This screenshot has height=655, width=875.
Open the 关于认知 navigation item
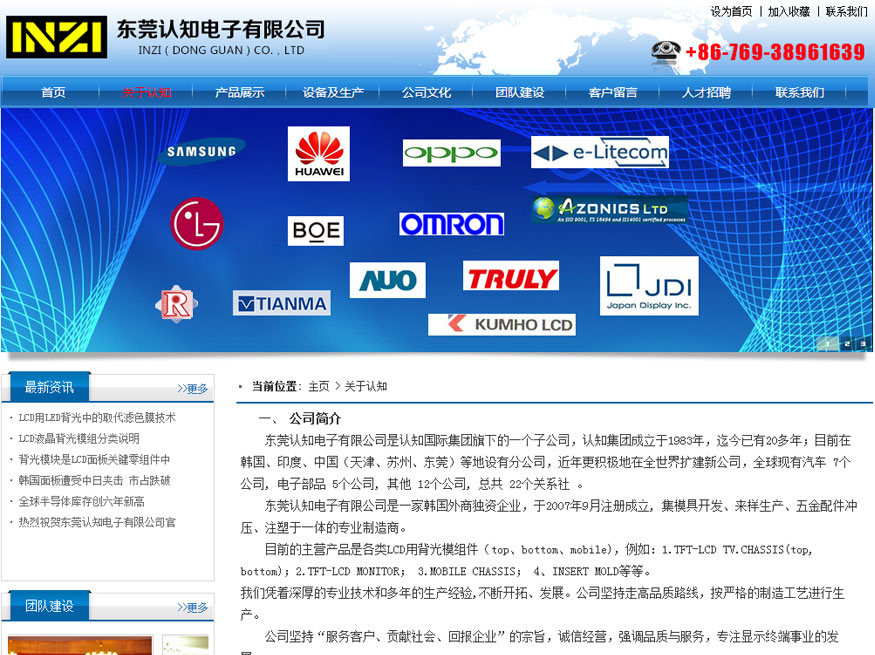coord(147,93)
